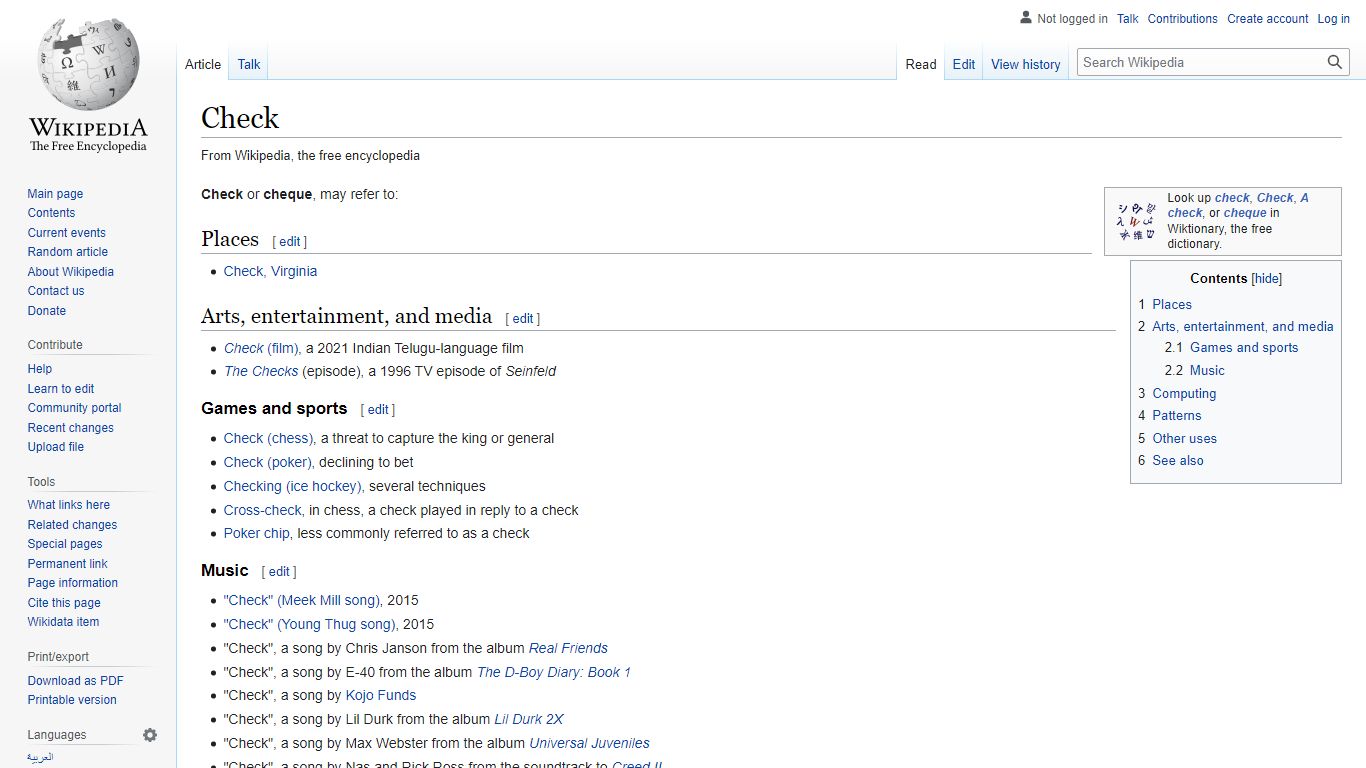Open "Check" (Young Thug song) link
Screen dimensions: 1366x768
[x=311, y=624]
